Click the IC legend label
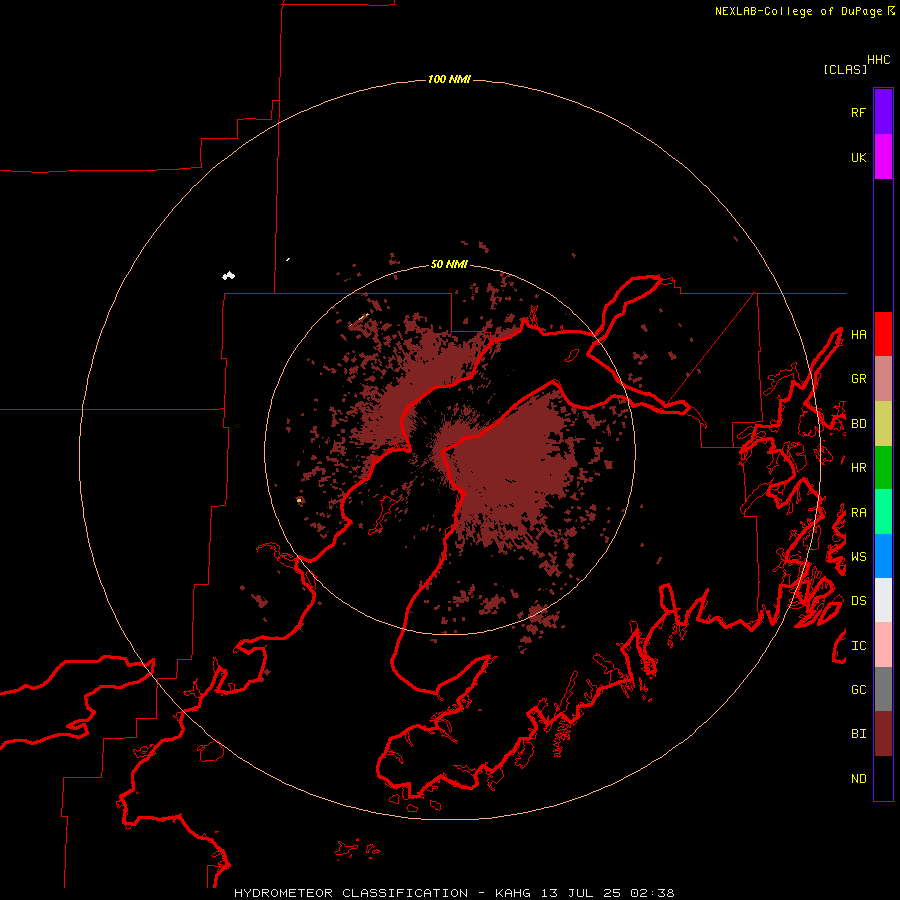900x900 pixels. [x=858, y=646]
